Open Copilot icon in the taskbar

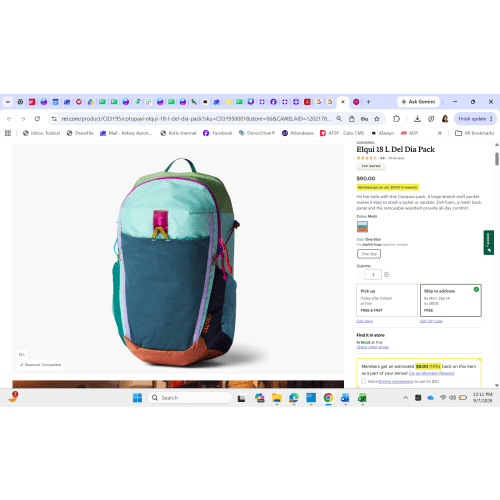point(259,398)
